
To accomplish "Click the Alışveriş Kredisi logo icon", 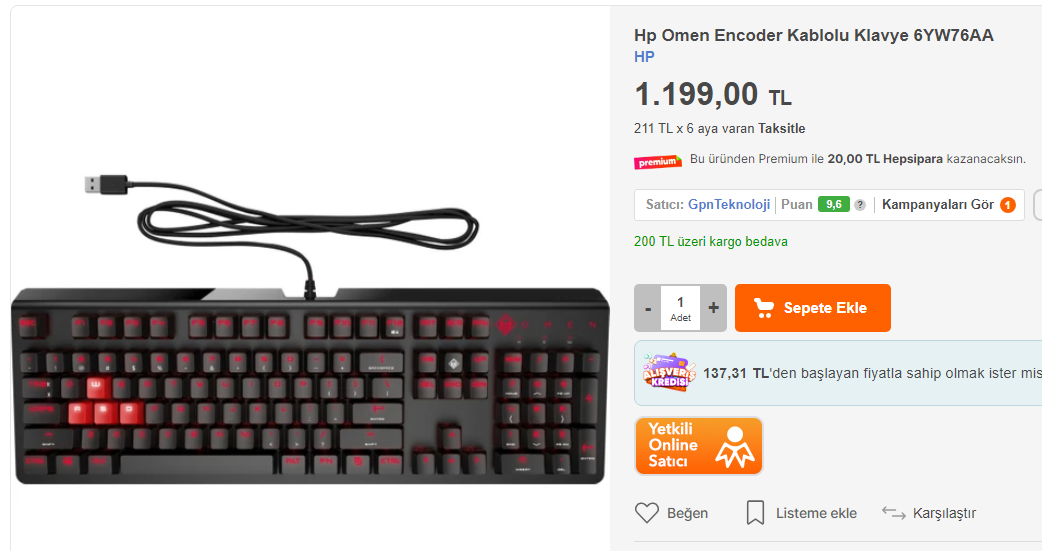I will click(669, 372).
